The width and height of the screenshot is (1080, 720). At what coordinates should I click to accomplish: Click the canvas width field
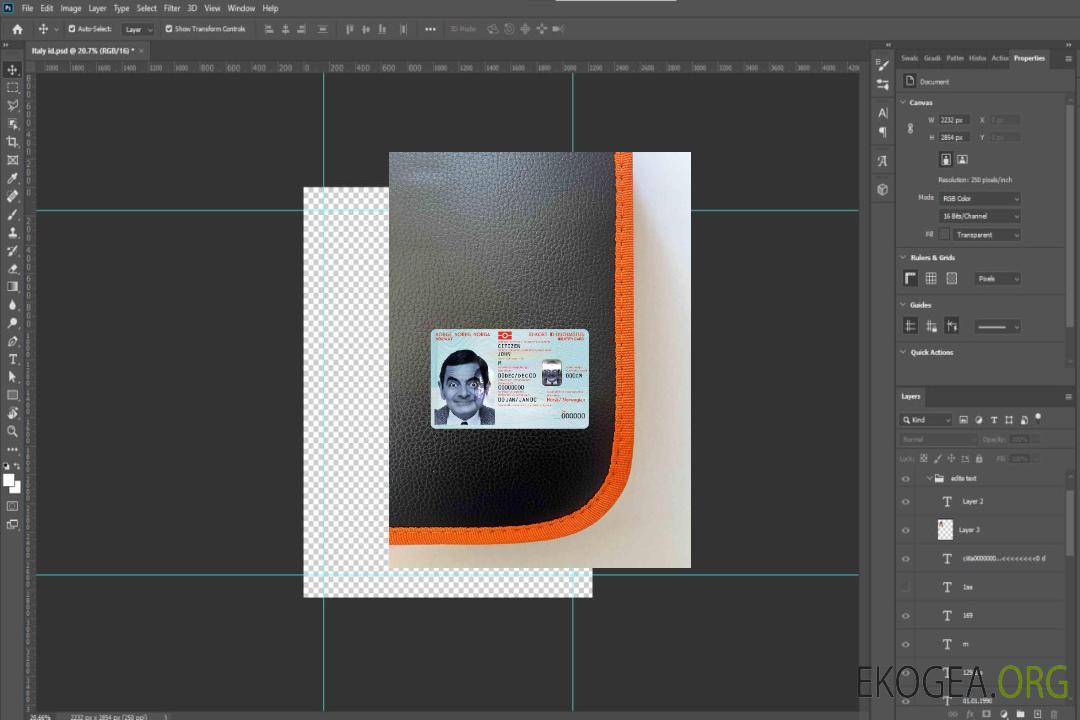[x=953, y=120]
